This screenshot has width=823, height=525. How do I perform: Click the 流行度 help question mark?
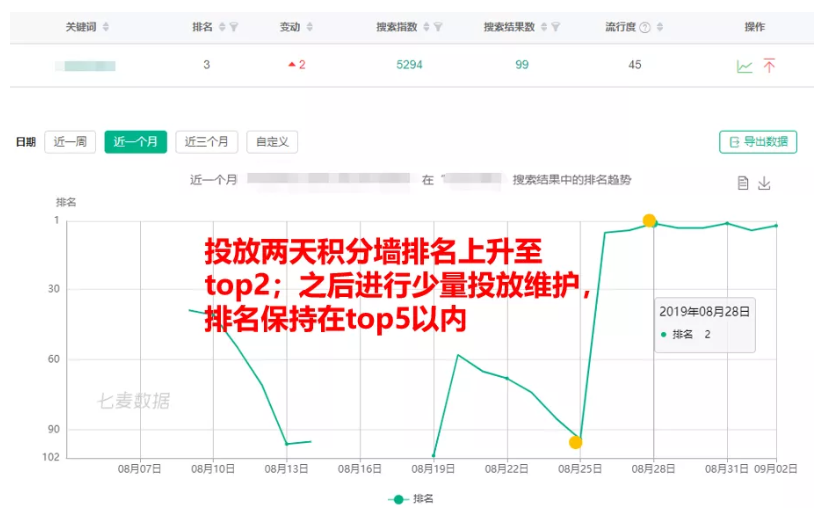click(645, 27)
